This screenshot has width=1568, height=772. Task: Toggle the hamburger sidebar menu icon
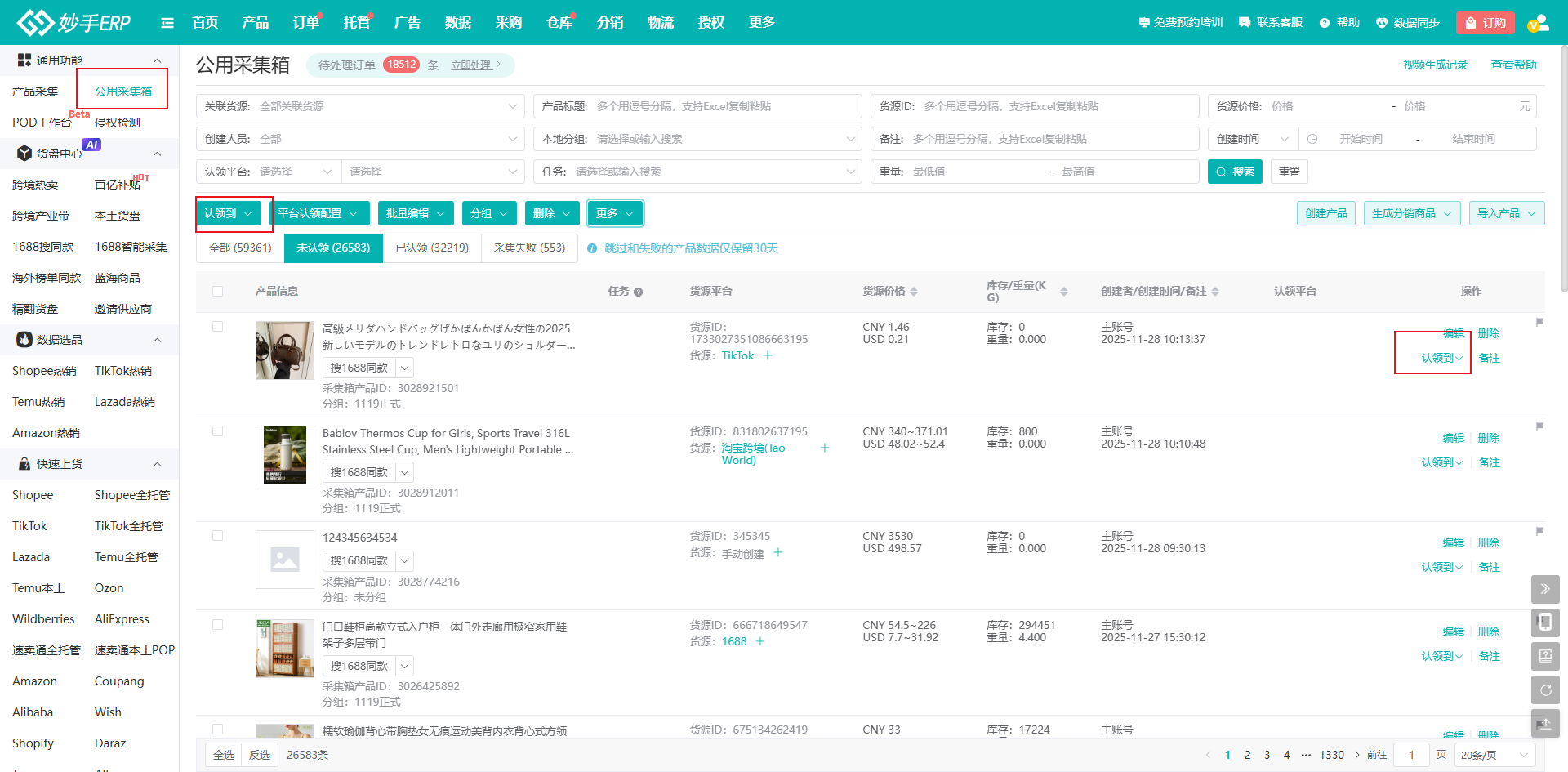pos(167,23)
